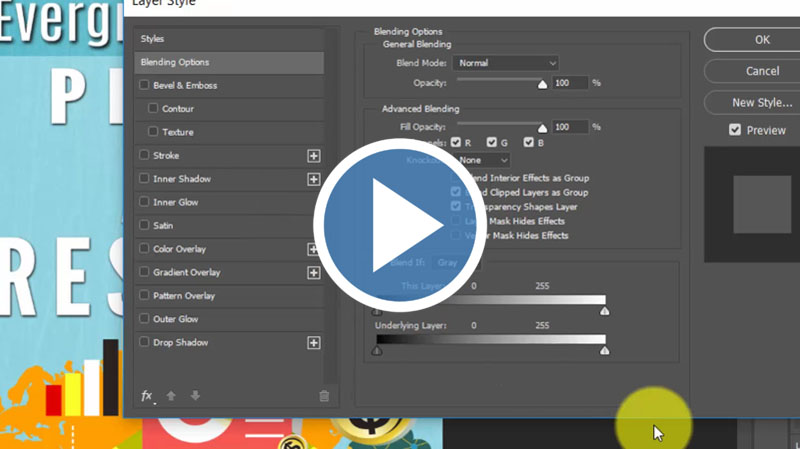Expand the Opacity slider dropdown arrow
This screenshot has width=800, height=449.
[x=543, y=84]
